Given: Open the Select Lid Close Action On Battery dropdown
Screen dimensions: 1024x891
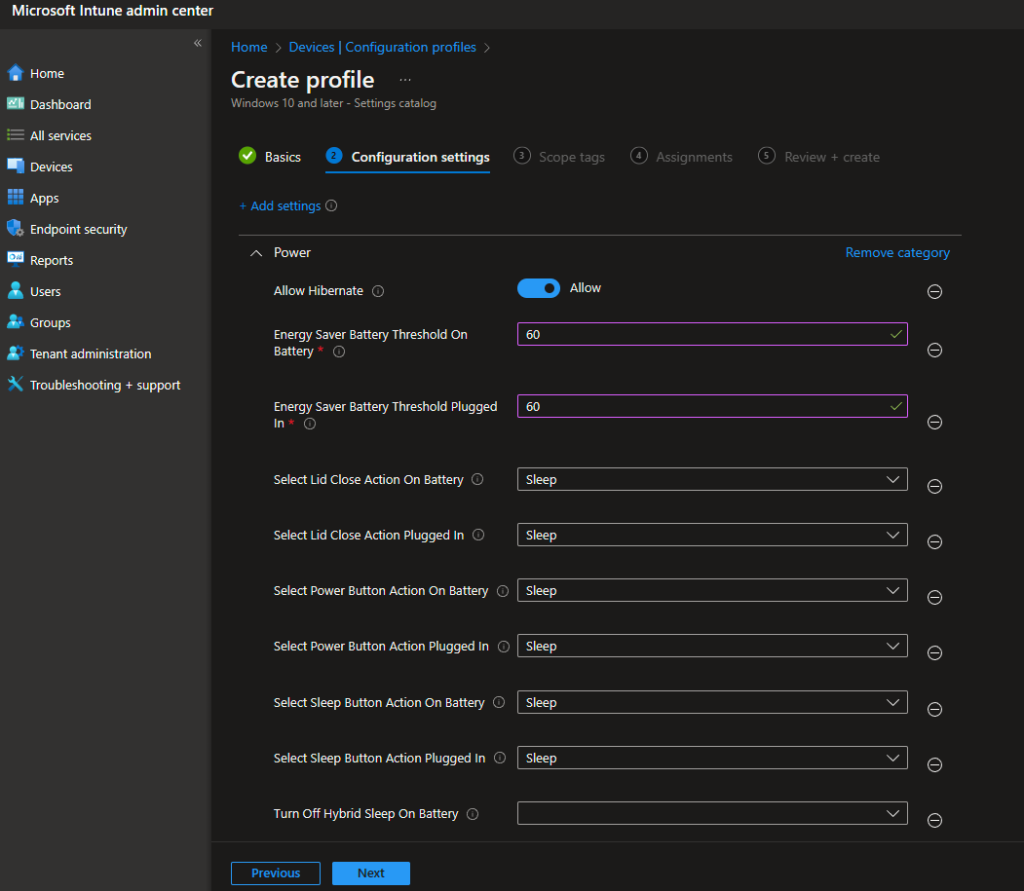Looking at the screenshot, I should [x=711, y=479].
